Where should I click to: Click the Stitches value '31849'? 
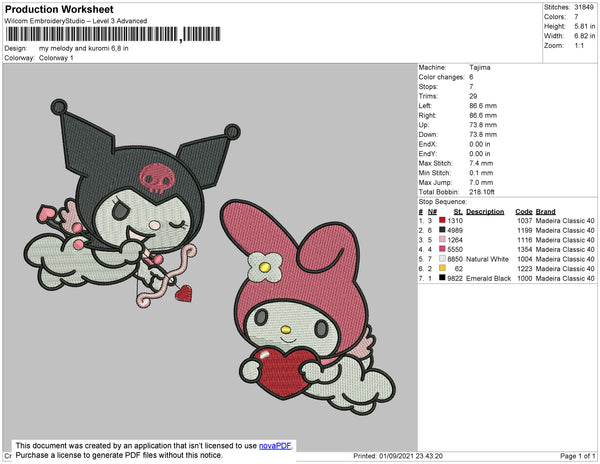pos(584,7)
